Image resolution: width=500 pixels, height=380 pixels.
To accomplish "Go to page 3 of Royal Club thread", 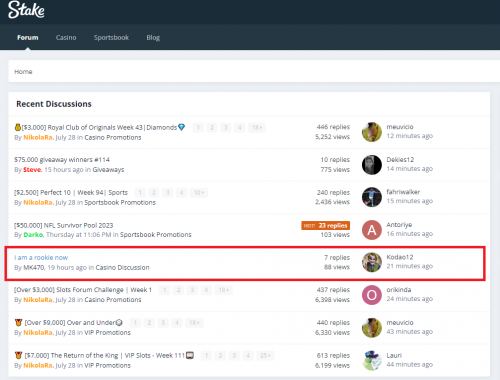I will coord(226,127).
